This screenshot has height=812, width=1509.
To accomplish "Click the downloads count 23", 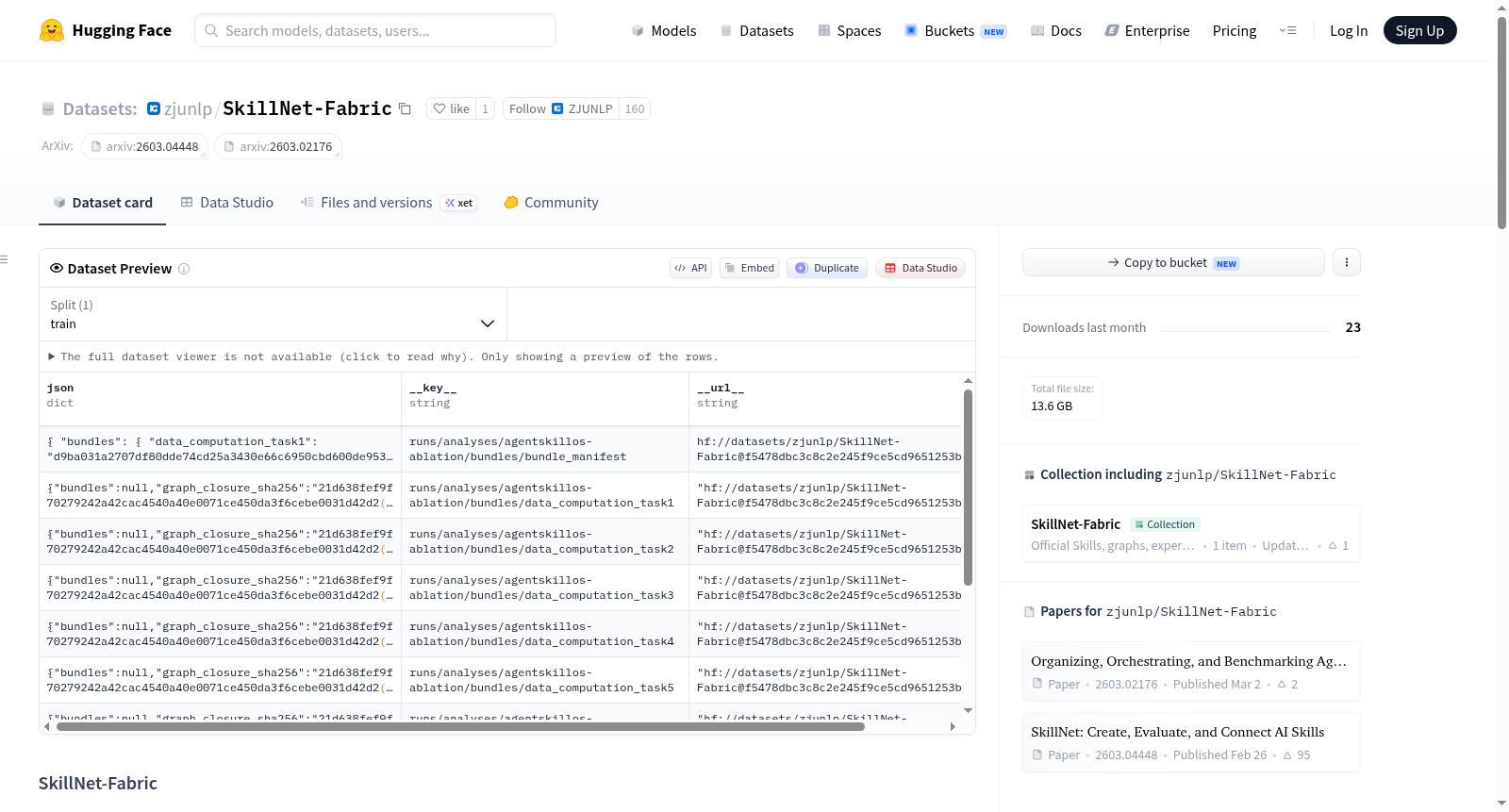I will pyautogui.click(x=1352, y=327).
